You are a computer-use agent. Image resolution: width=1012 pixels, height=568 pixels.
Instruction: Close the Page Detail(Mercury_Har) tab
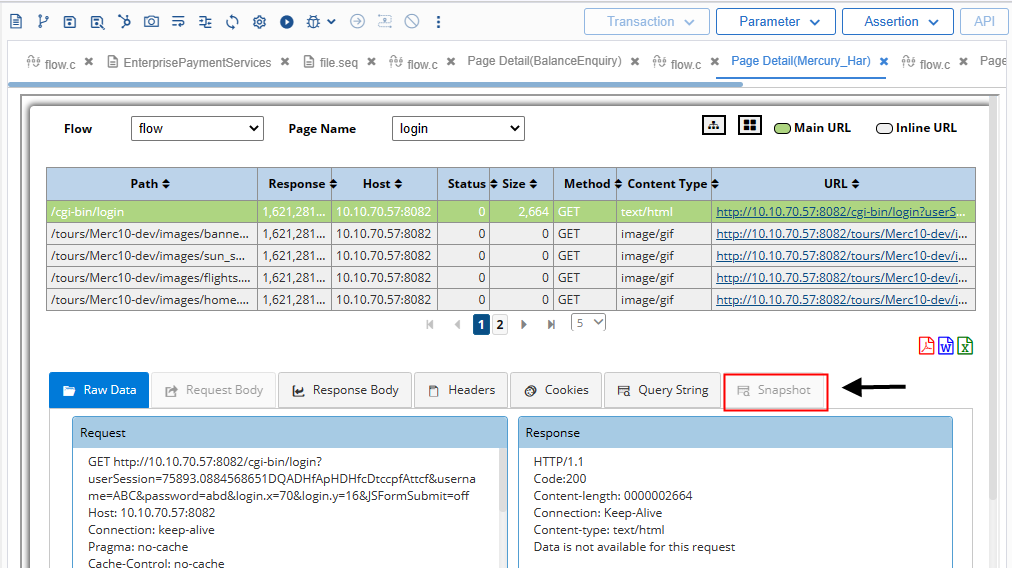click(884, 61)
